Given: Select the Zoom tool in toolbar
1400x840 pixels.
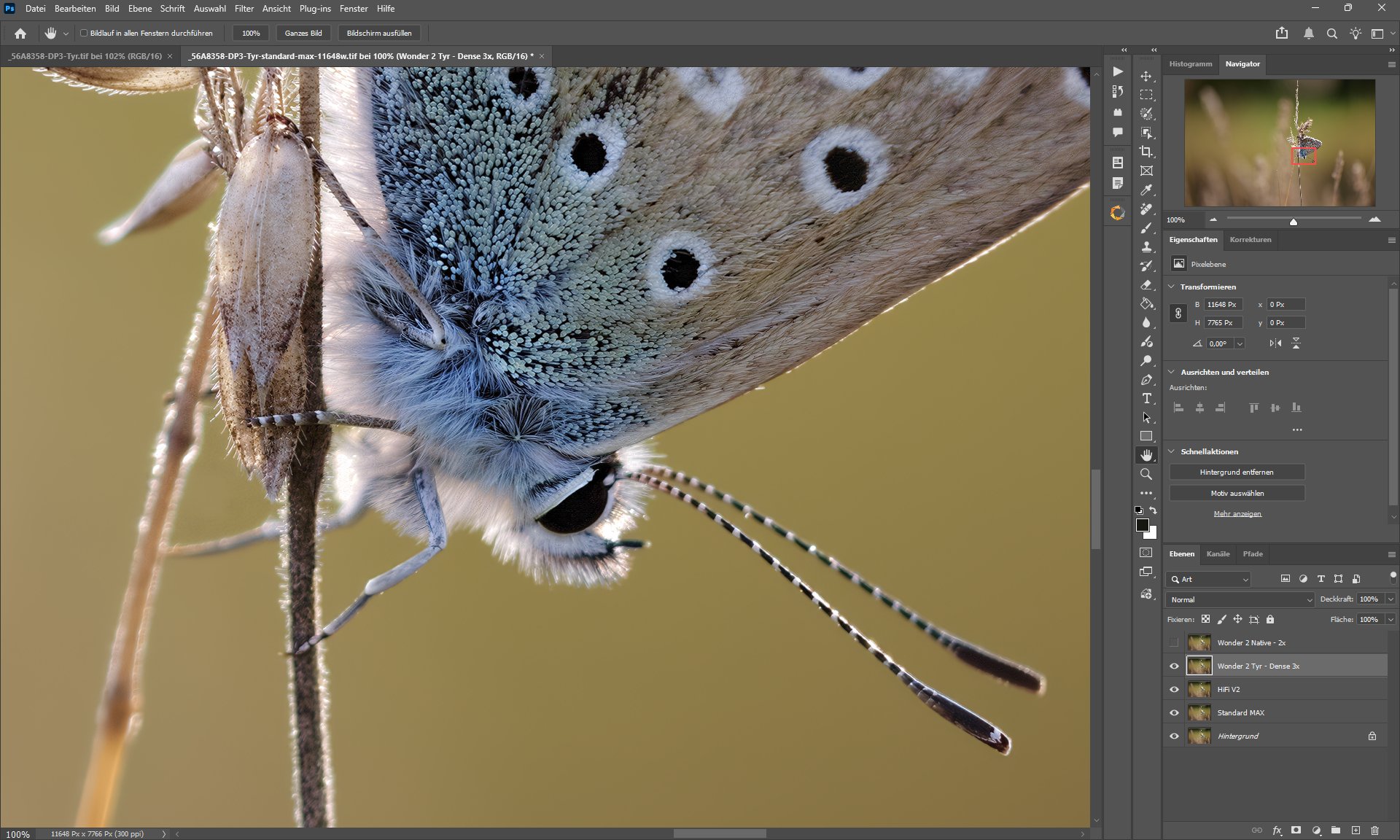Looking at the screenshot, I should point(1146,474).
